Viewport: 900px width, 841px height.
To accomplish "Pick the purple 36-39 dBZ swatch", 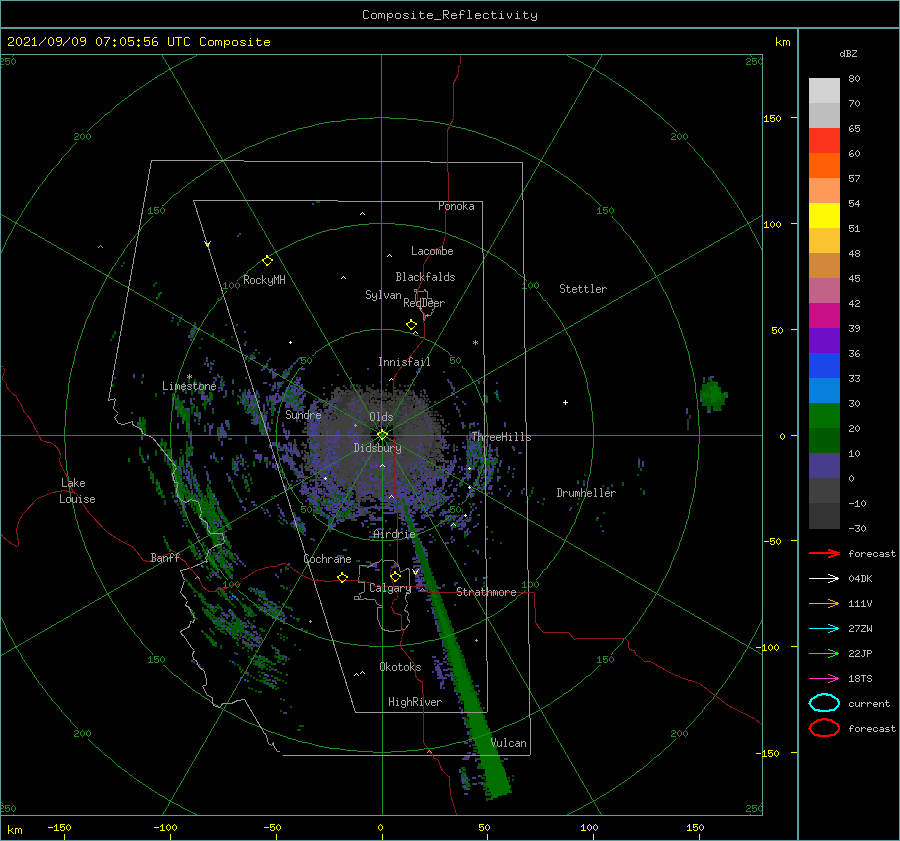I will click(x=824, y=341).
